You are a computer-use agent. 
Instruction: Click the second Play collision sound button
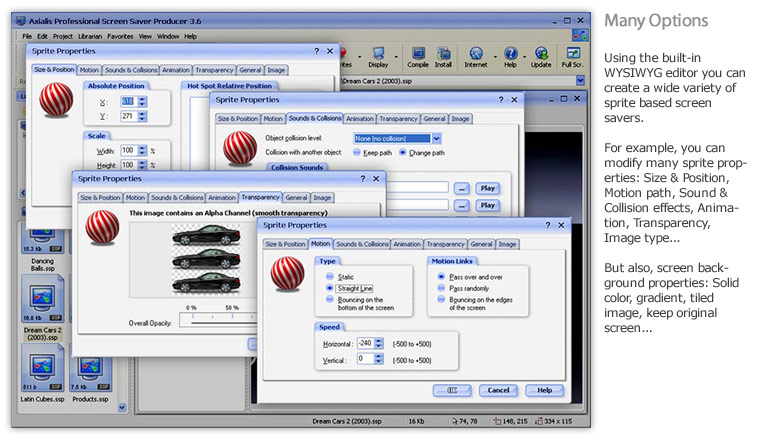(488, 205)
